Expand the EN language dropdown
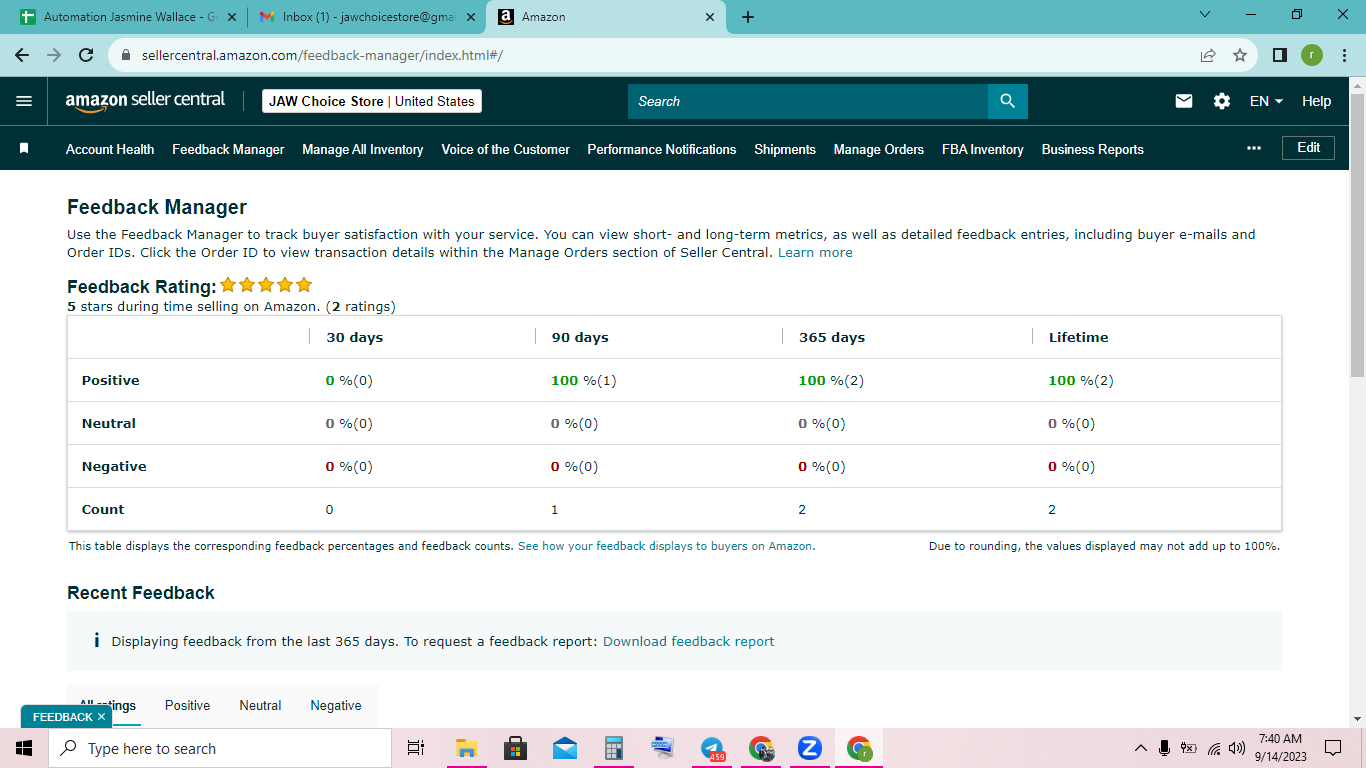Image resolution: width=1366 pixels, height=768 pixels. pos(1266,101)
